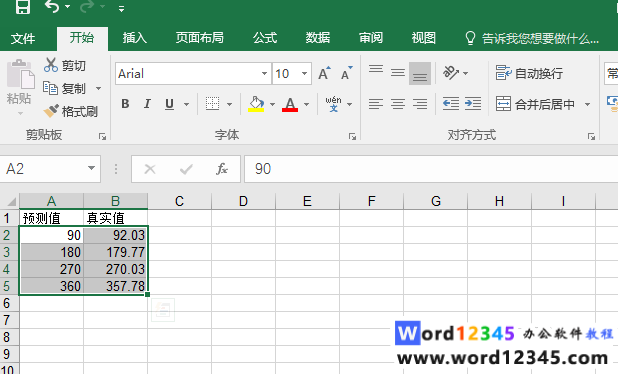Click the align left icon

click(376, 104)
